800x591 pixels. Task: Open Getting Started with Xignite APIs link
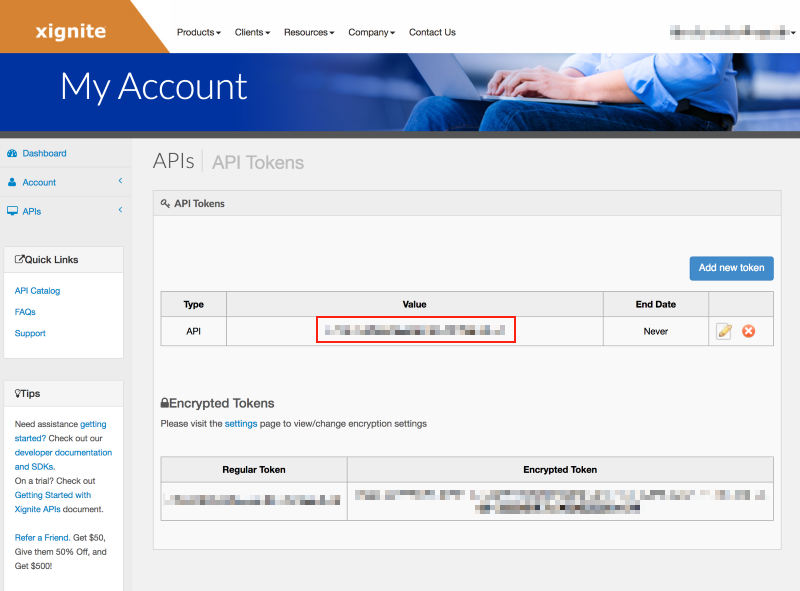pyautogui.click(x=53, y=502)
